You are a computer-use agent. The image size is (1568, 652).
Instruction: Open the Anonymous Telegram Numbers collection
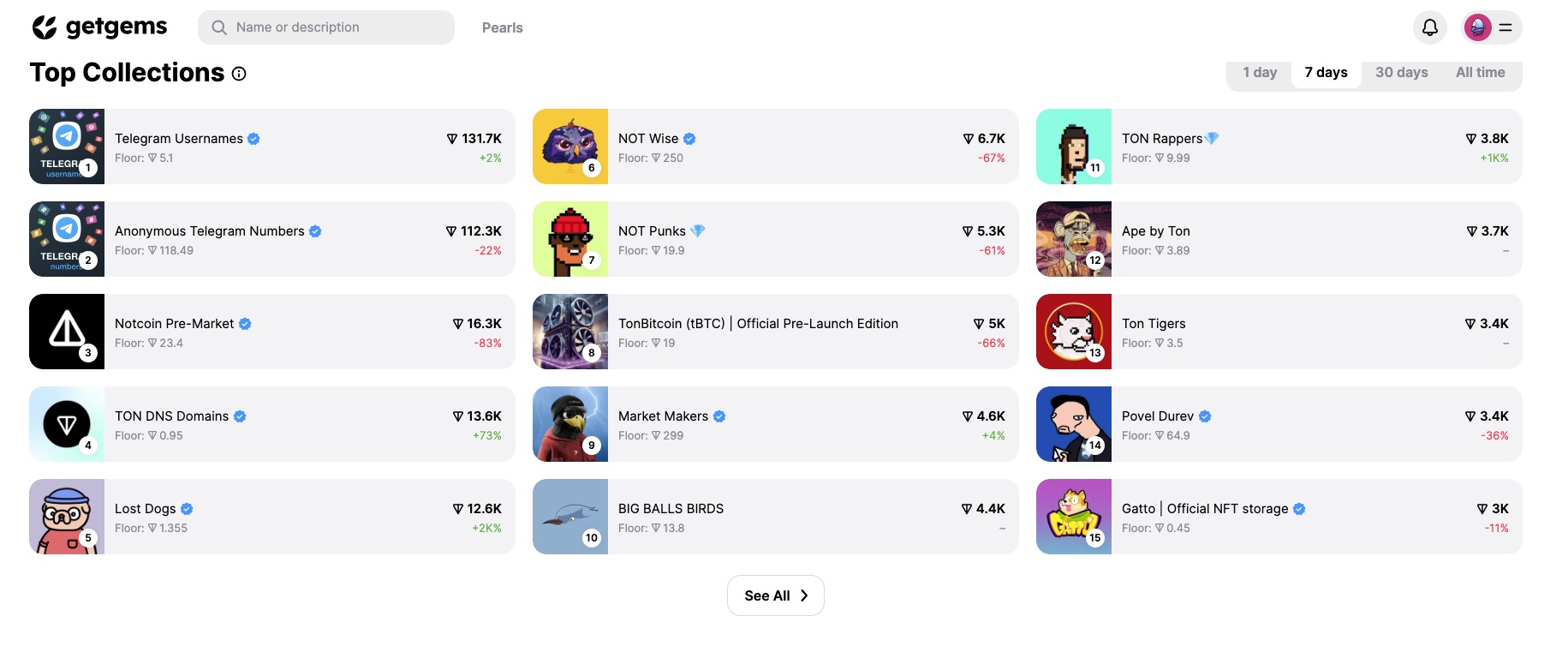[x=210, y=231]
